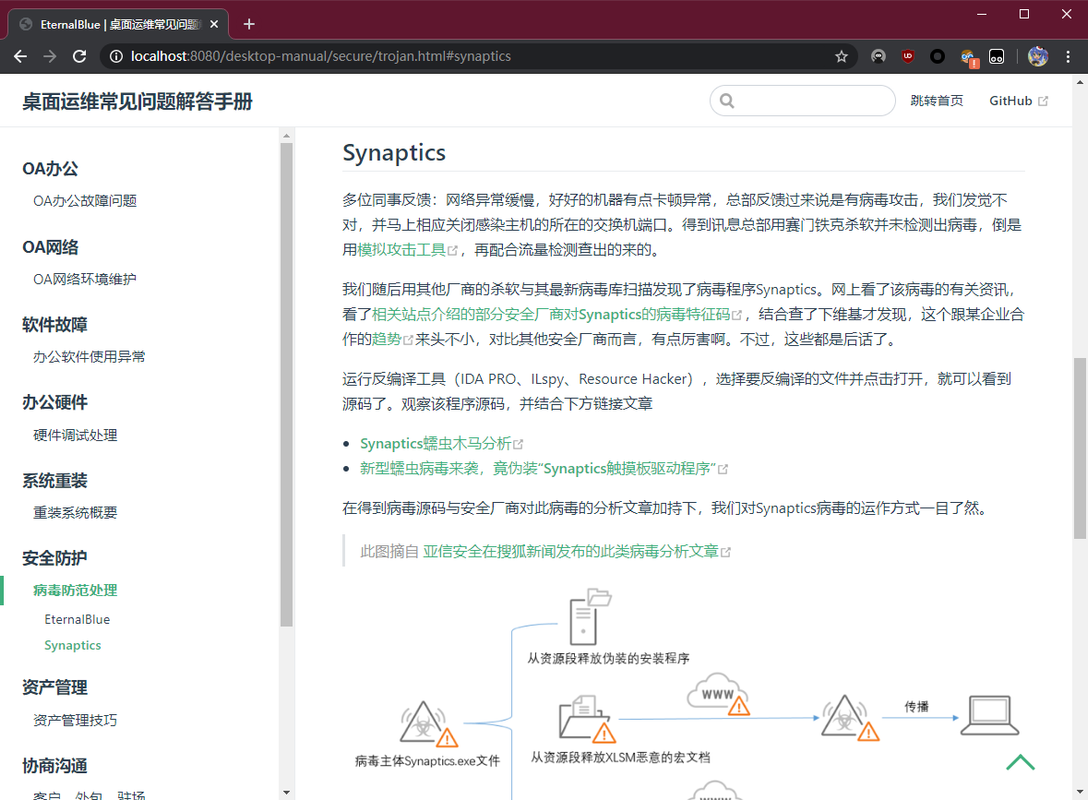Click the page scrollbar up arrow

coord(1080,83)
